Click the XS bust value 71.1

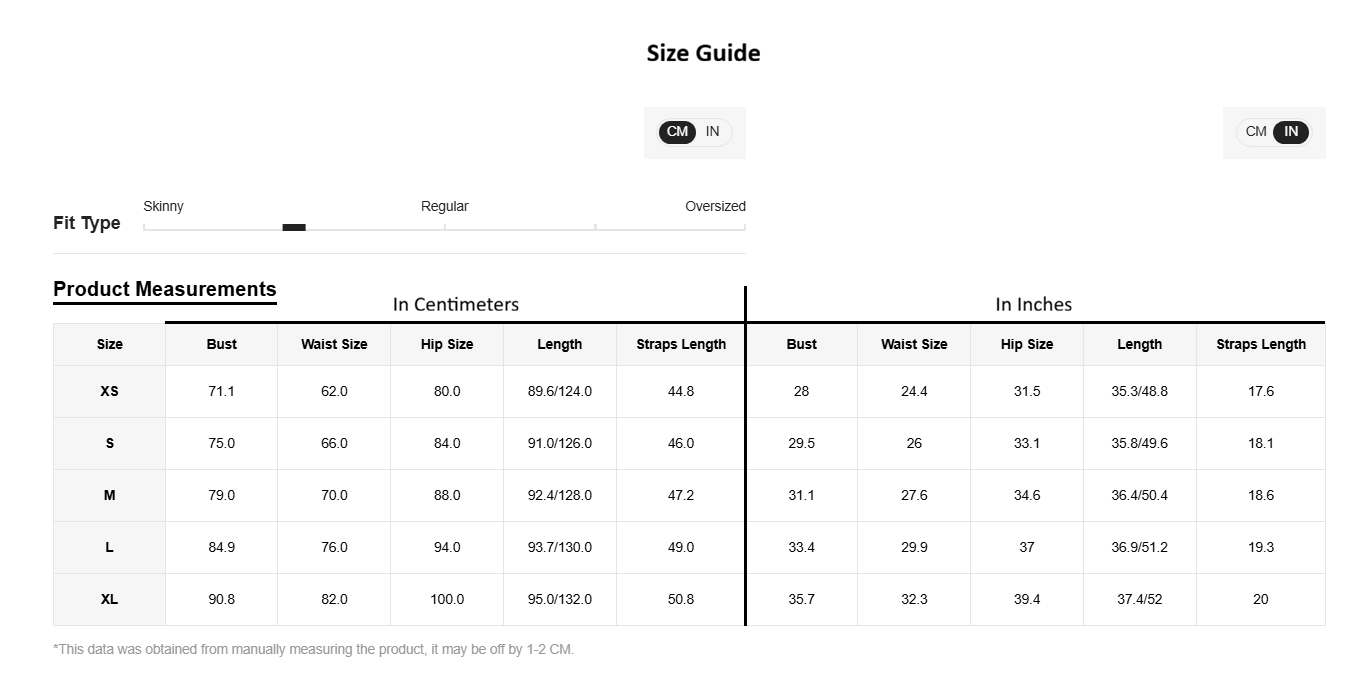(222, 391)
